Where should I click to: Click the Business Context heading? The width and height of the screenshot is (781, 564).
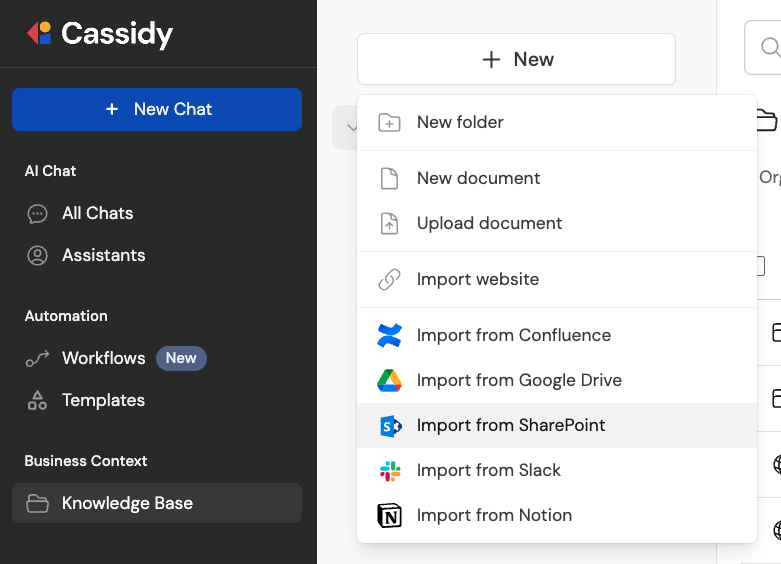pyautogui.click(x=86, y=461)
